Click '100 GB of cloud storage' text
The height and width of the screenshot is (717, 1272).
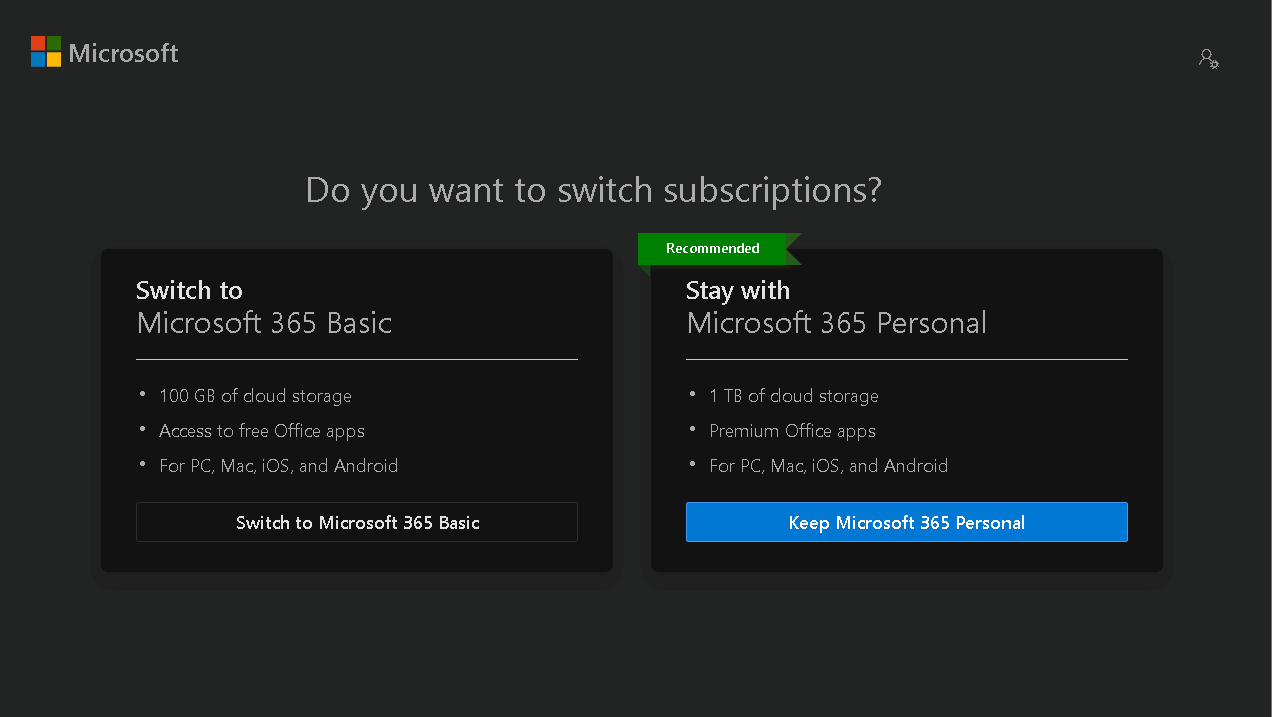[255, 396]
